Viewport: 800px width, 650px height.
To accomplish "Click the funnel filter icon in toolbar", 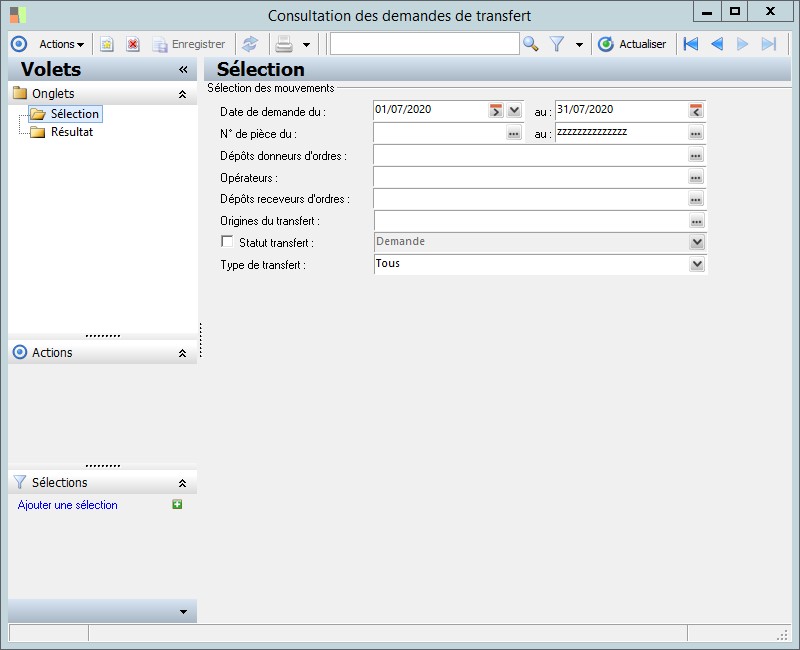I will [557, 44].
